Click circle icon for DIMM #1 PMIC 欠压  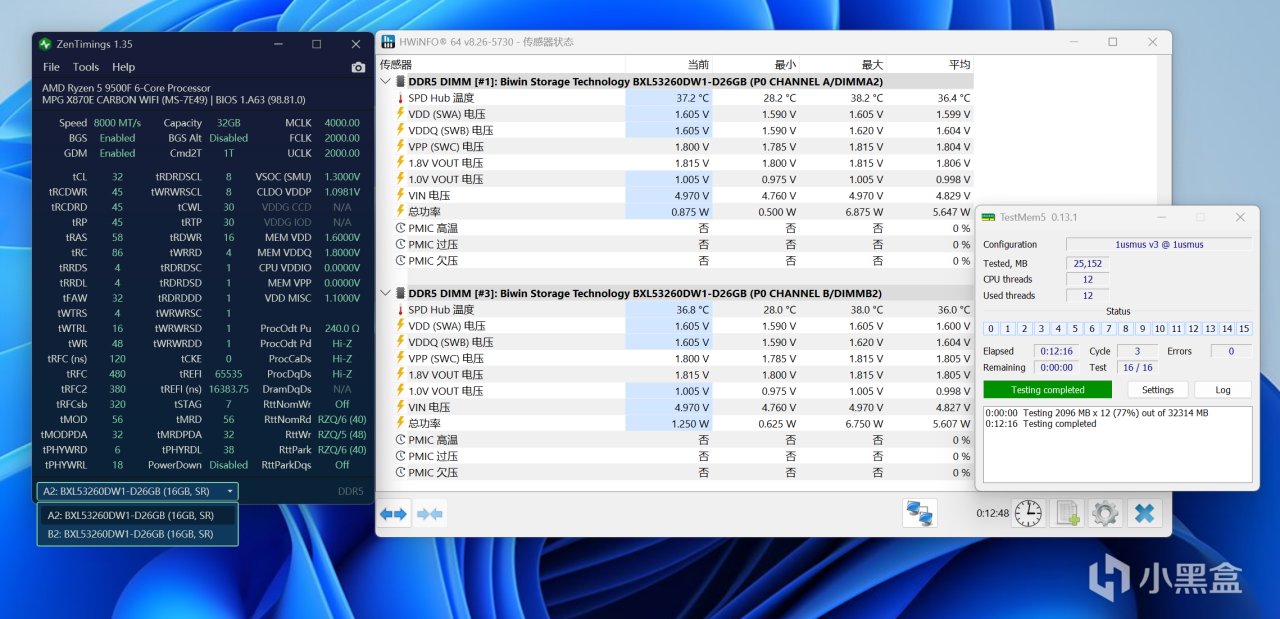coord(401,261)
